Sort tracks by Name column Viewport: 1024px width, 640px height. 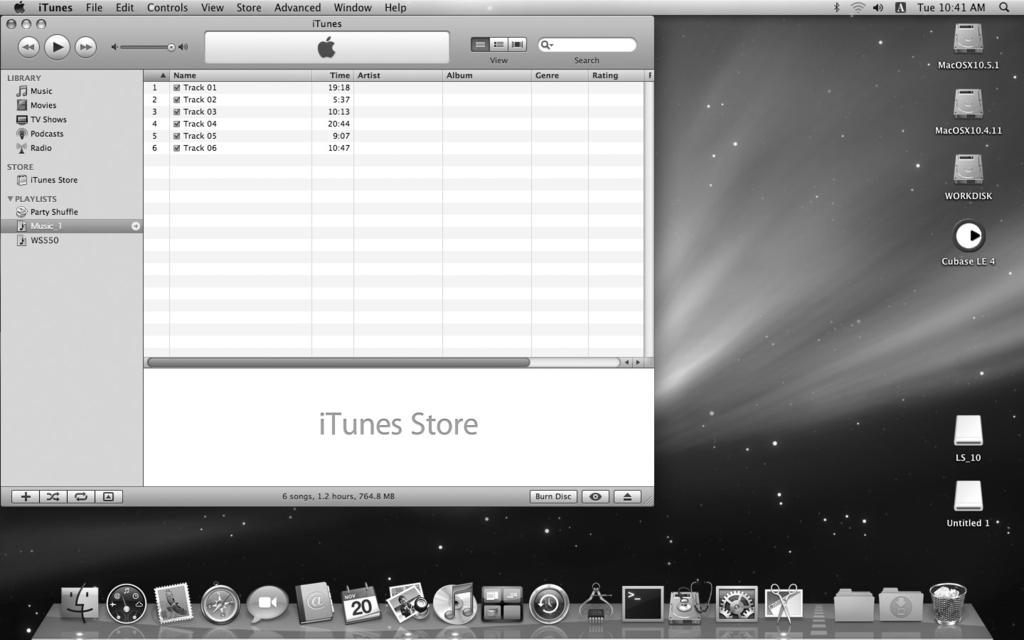[x=240, y=76]
